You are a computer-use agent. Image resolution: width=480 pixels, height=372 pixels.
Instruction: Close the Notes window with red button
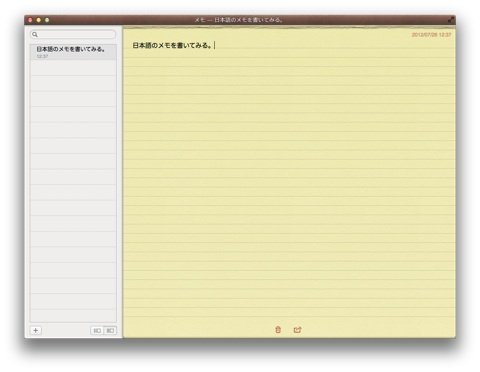click(30, 20)
